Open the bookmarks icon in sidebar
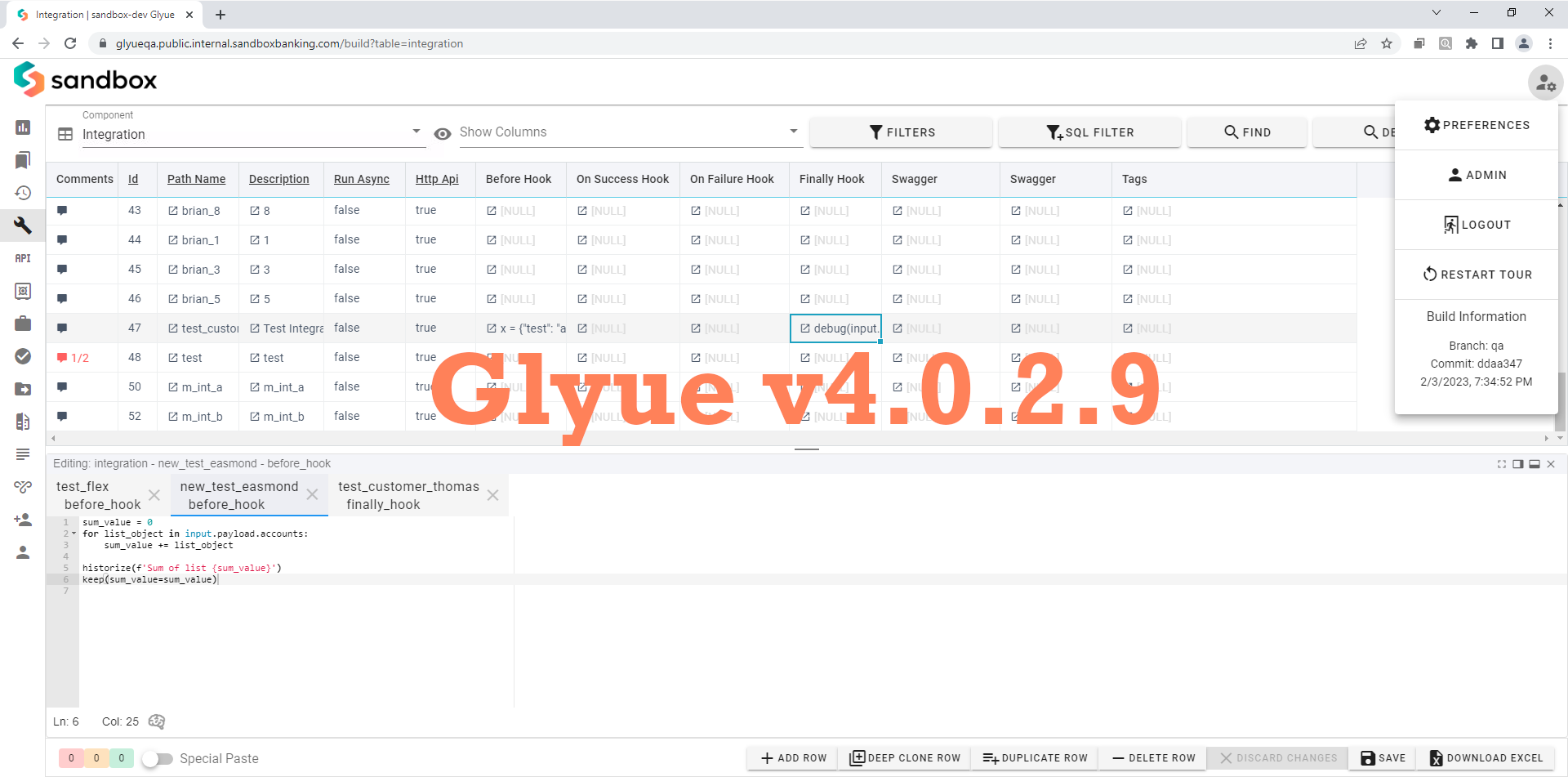This screenshot has width=1568, height=777. point(23,160)
